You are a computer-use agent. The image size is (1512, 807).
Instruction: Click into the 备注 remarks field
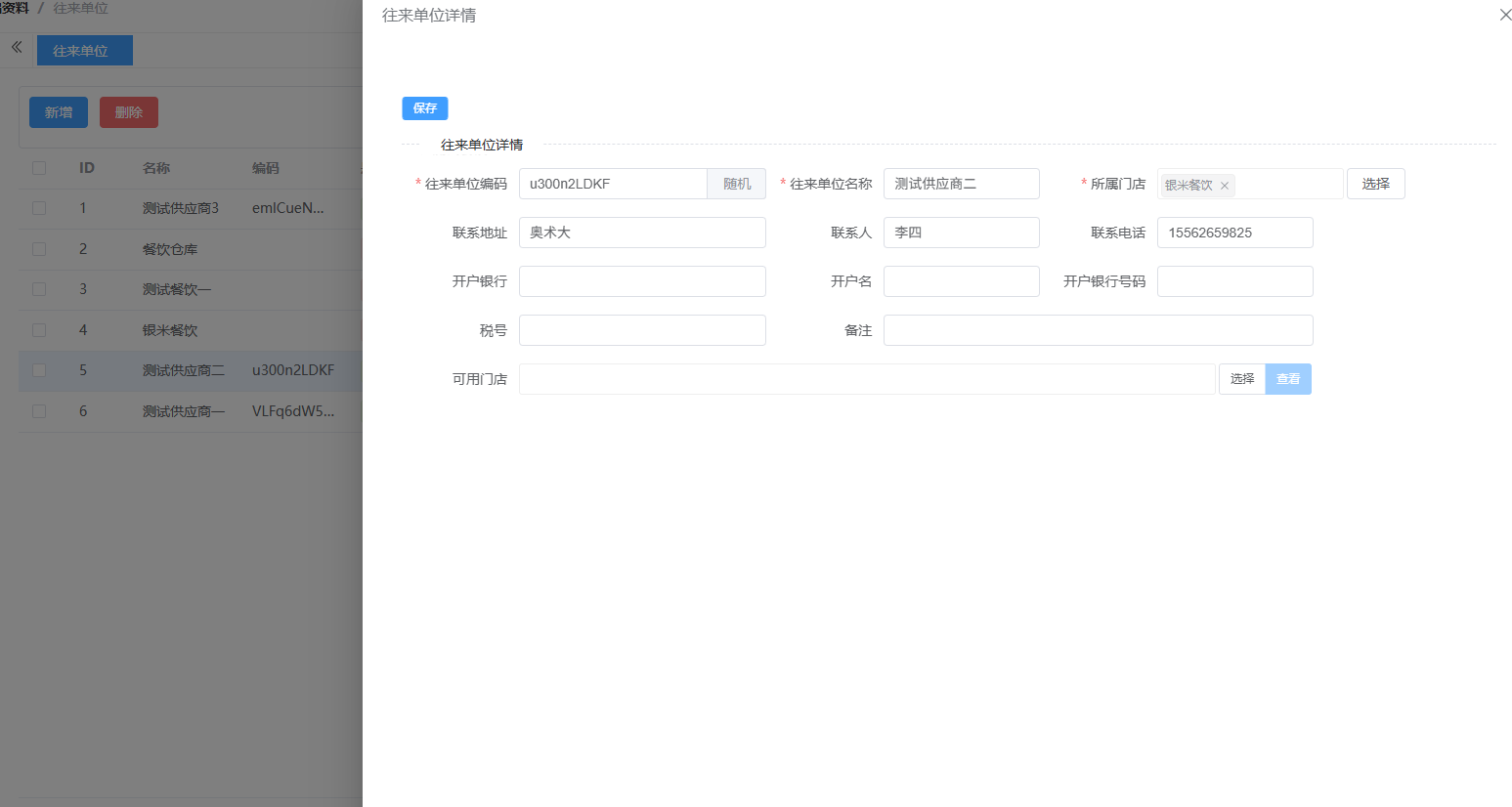(x=1098, y=330)
